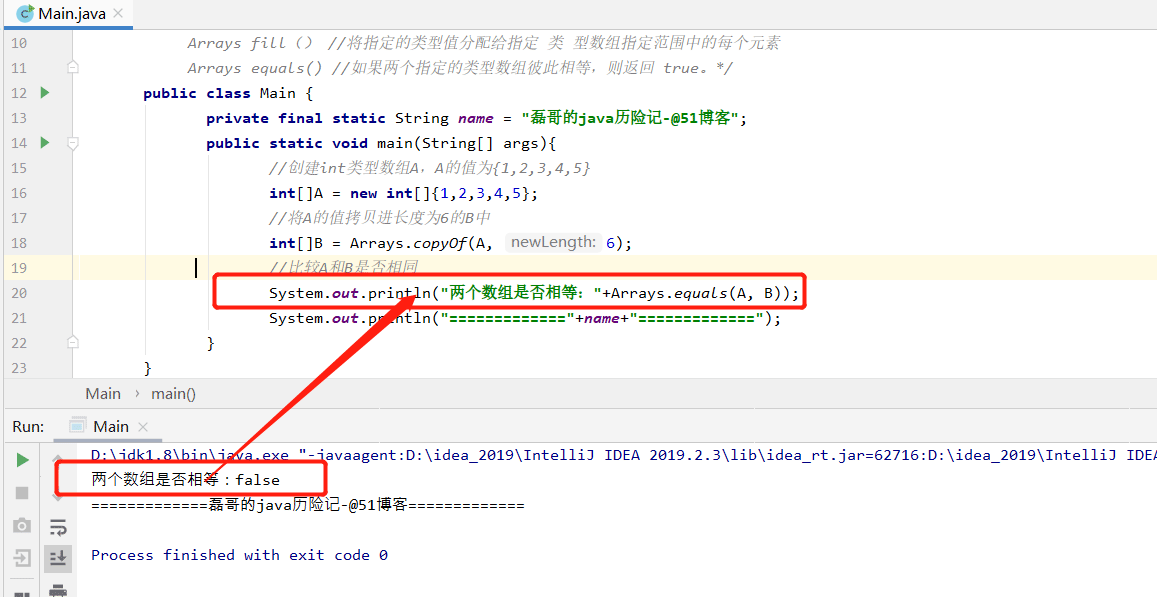
Task: Click the int[]A declaration on line 16
Action: pos(297,193)
